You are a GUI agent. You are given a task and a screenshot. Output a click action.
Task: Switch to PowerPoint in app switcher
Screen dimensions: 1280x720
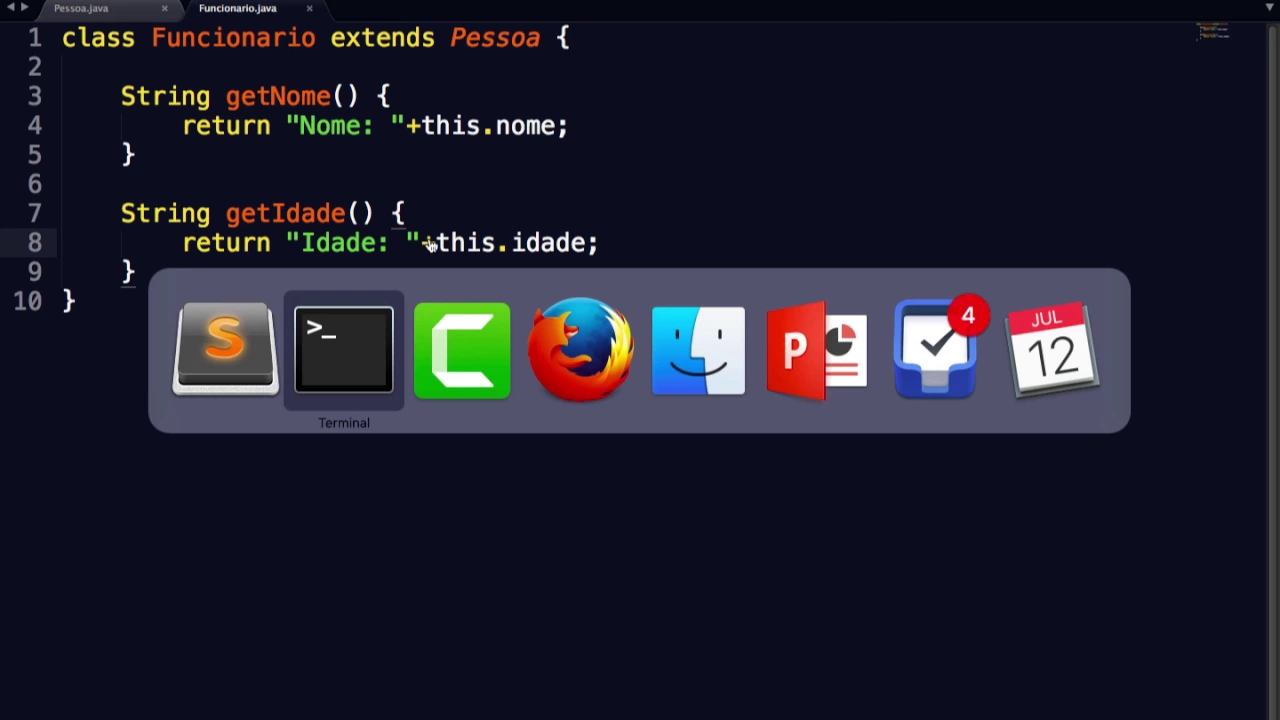pos(816,350)
